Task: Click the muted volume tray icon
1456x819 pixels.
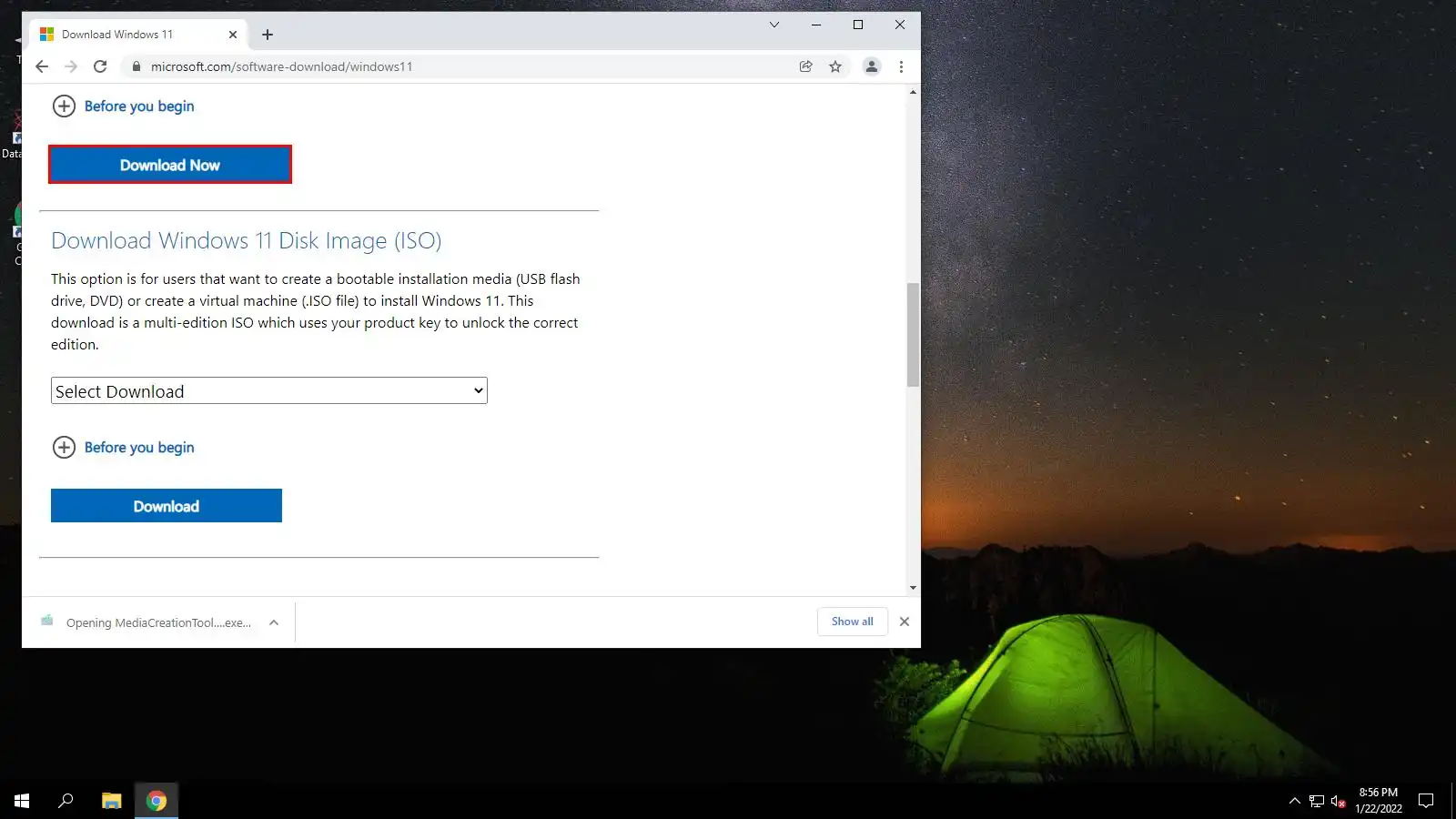Action: point(1338,801)
